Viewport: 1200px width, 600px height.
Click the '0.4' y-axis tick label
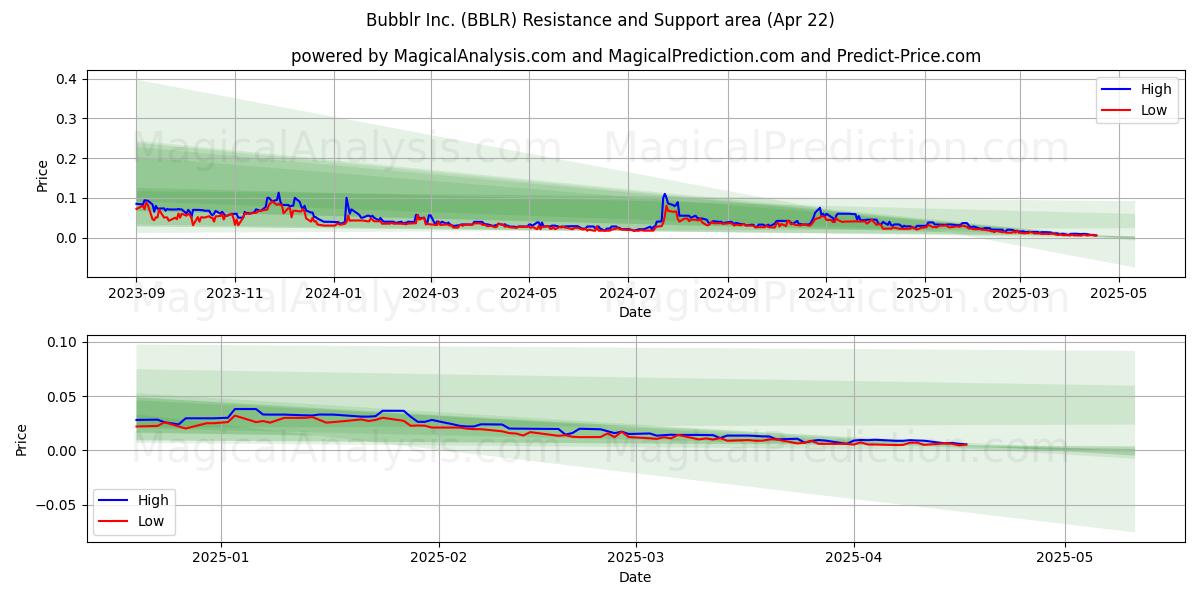tap(68, 79)
